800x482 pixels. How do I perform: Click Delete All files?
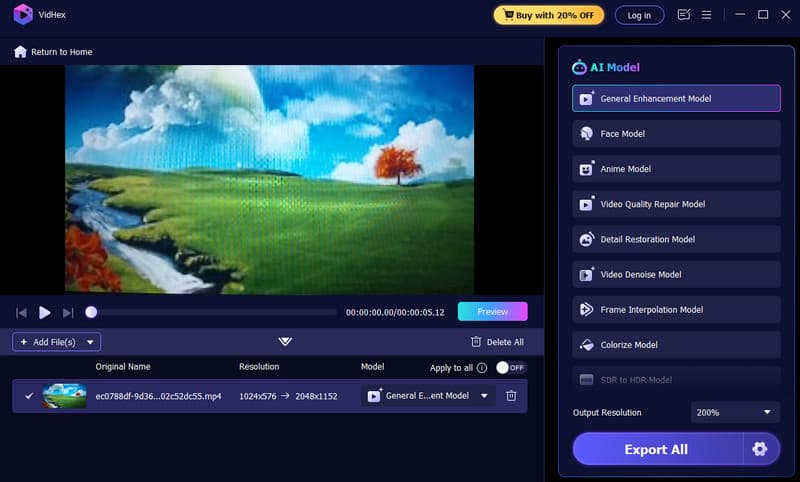[497, 342]
